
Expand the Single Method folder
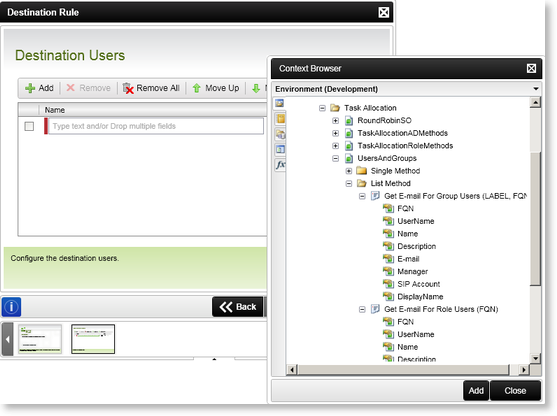tap(349, 171)
